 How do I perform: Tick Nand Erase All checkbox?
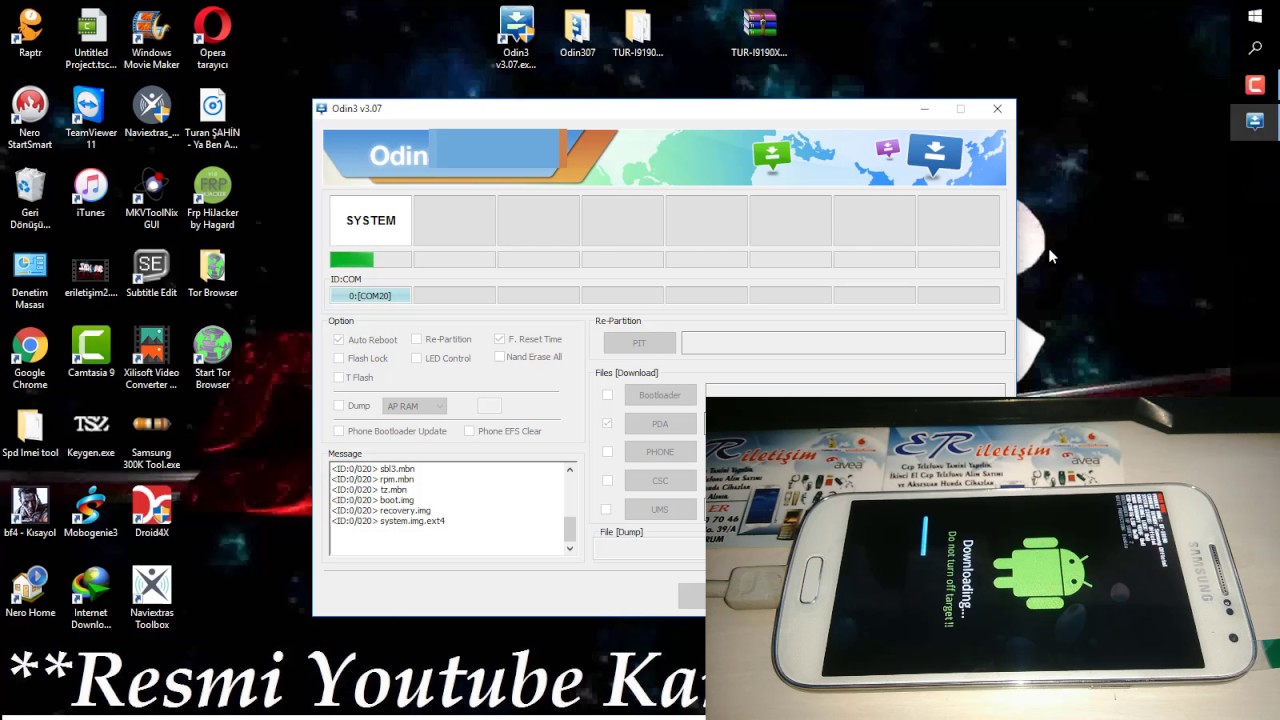(499, 357)
